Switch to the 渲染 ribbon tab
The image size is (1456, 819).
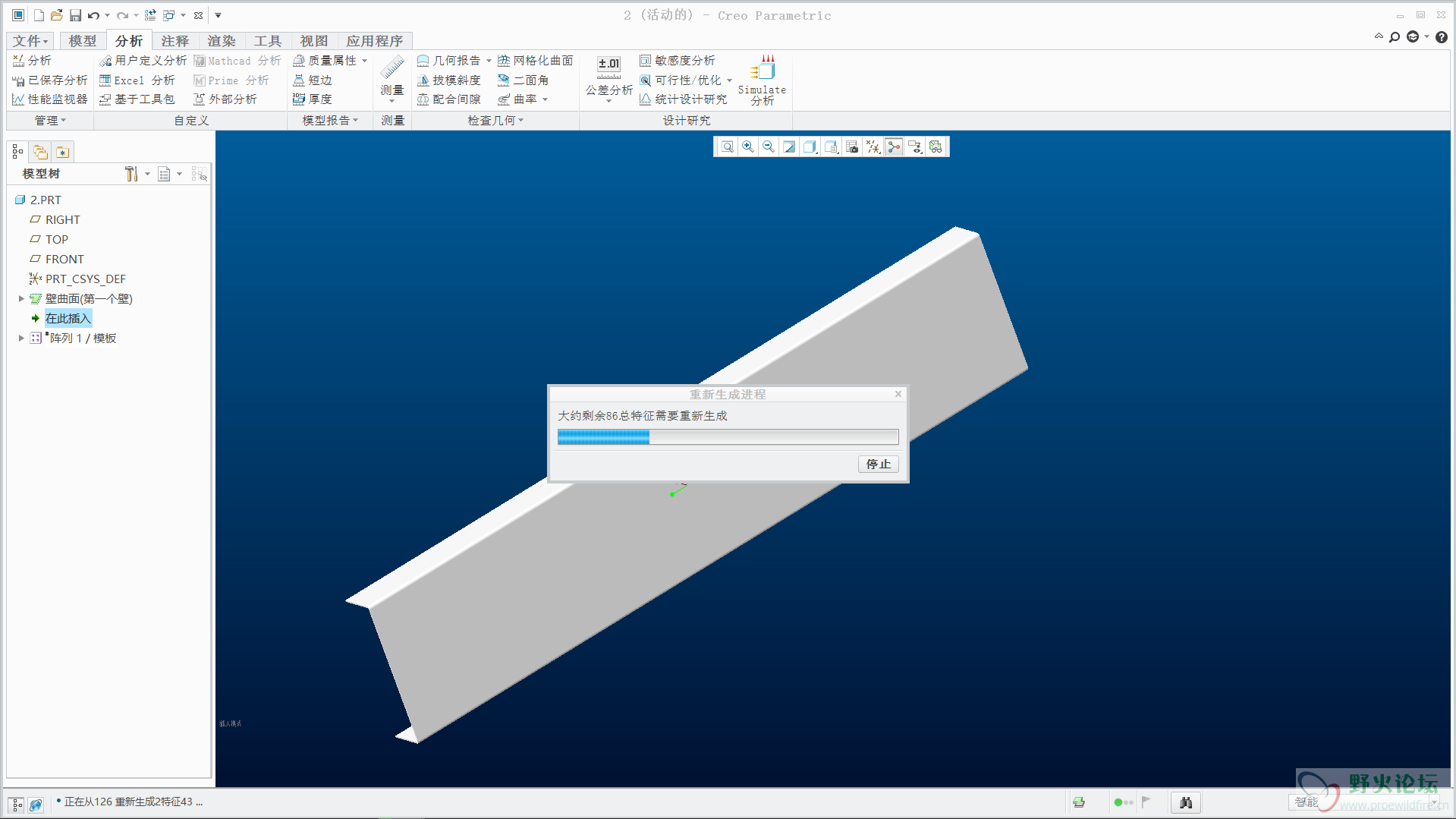coord(222,41)
